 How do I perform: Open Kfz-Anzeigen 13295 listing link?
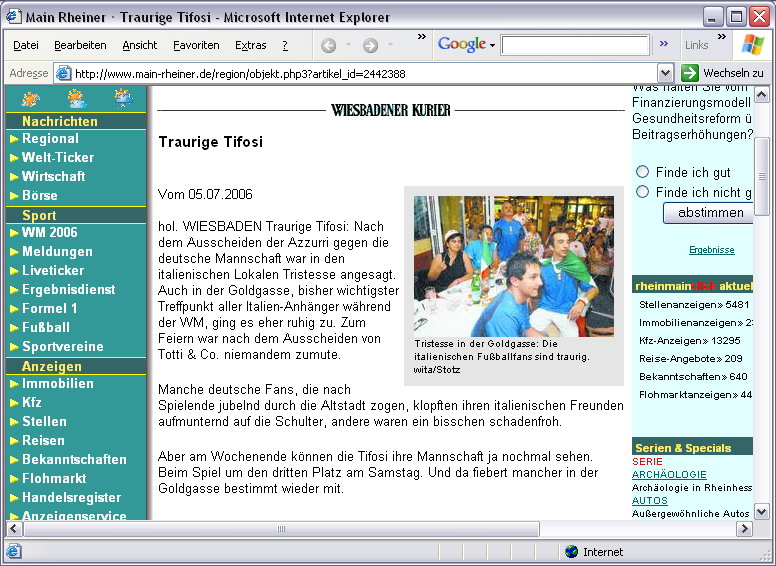click(689, 341)
